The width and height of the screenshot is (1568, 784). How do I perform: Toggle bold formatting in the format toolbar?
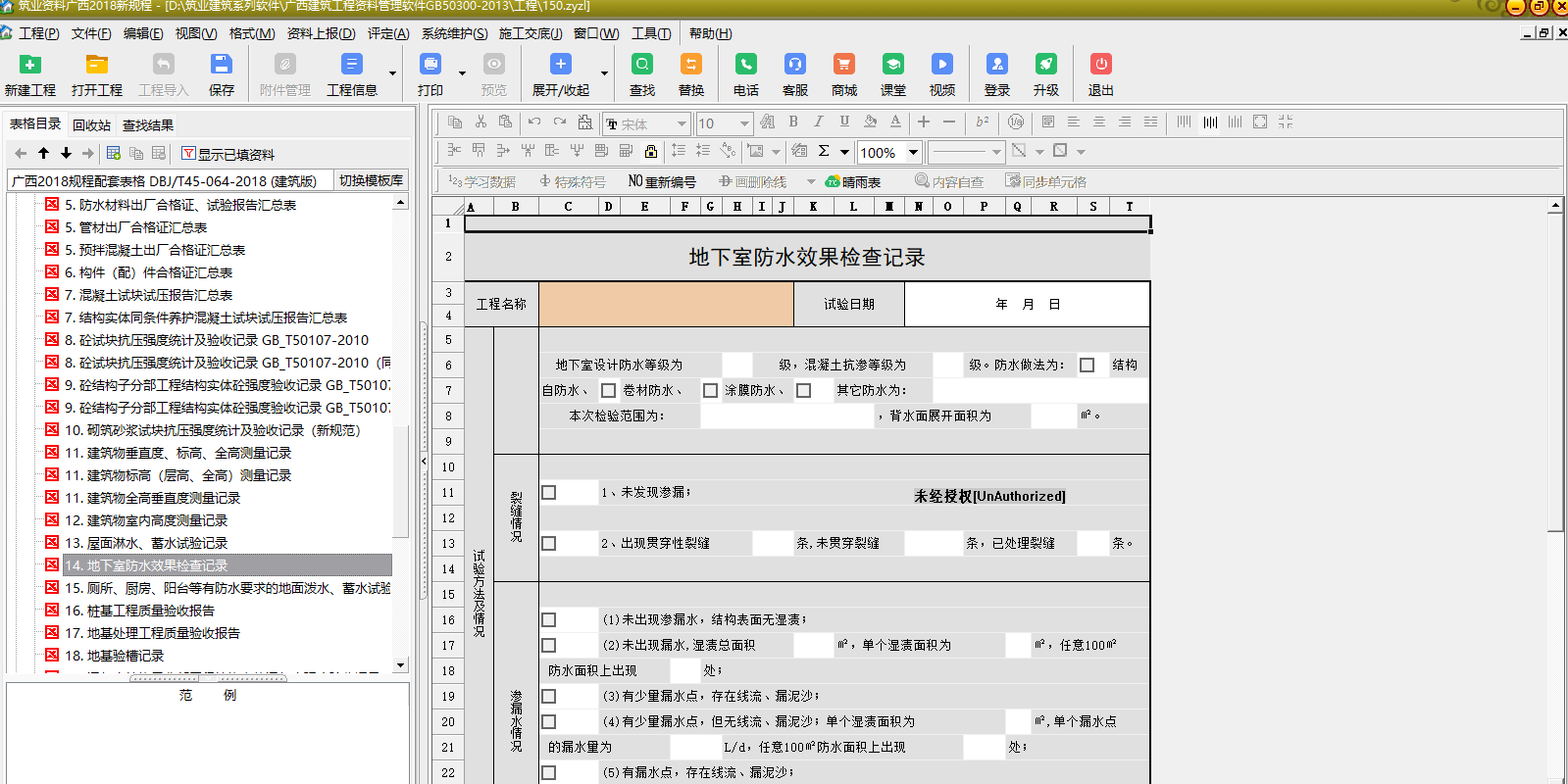click(x=793, y=122)
